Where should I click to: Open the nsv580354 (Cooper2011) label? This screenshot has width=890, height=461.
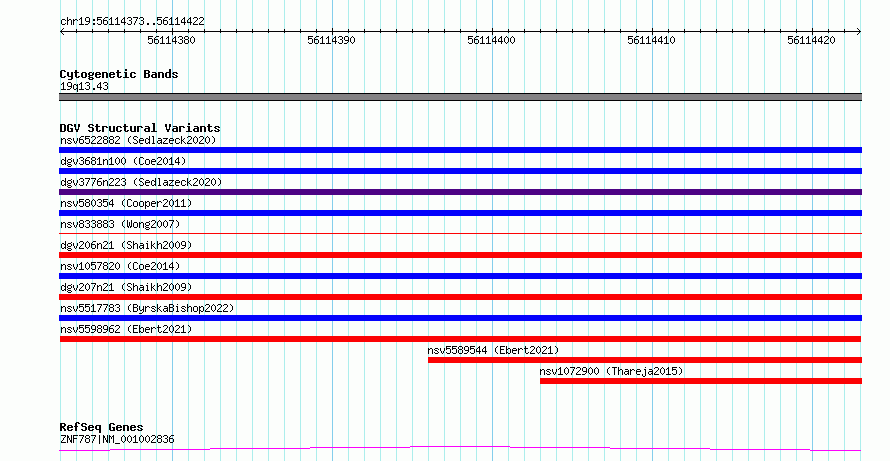126,203
